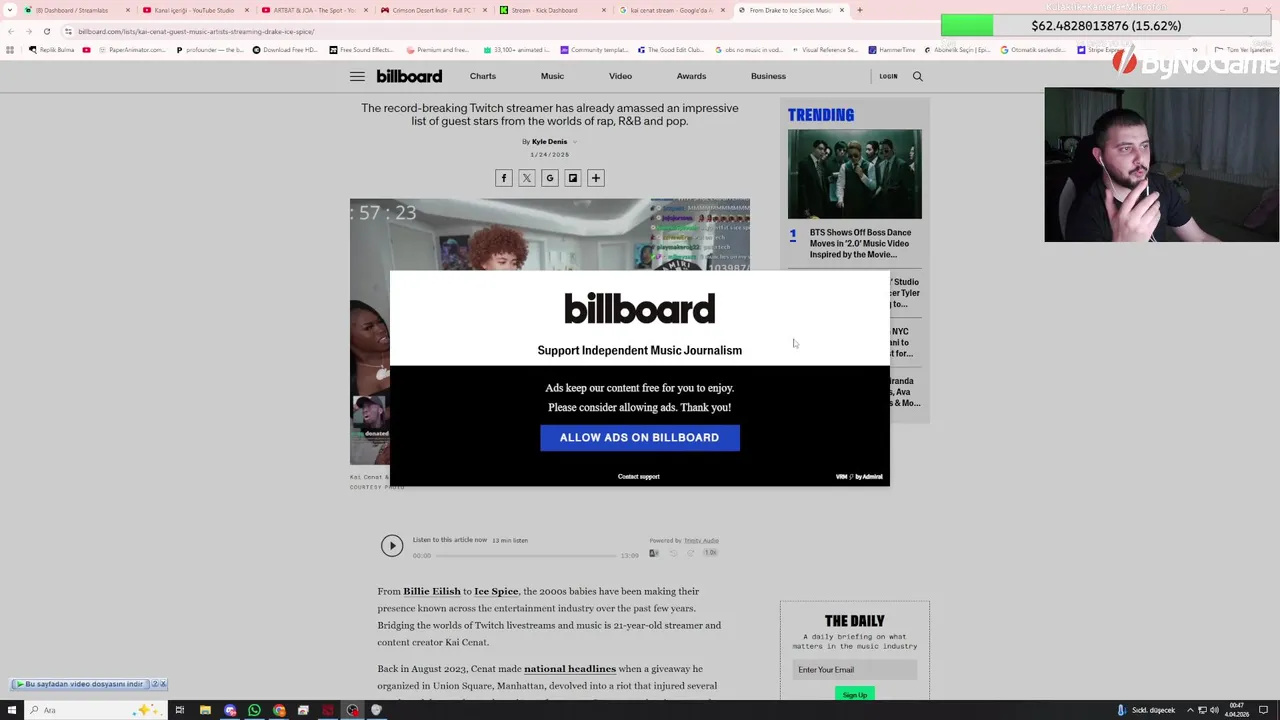This screenshot has width=1280, height=720.
Task: Open more share options plus icon
Action: 596,178
